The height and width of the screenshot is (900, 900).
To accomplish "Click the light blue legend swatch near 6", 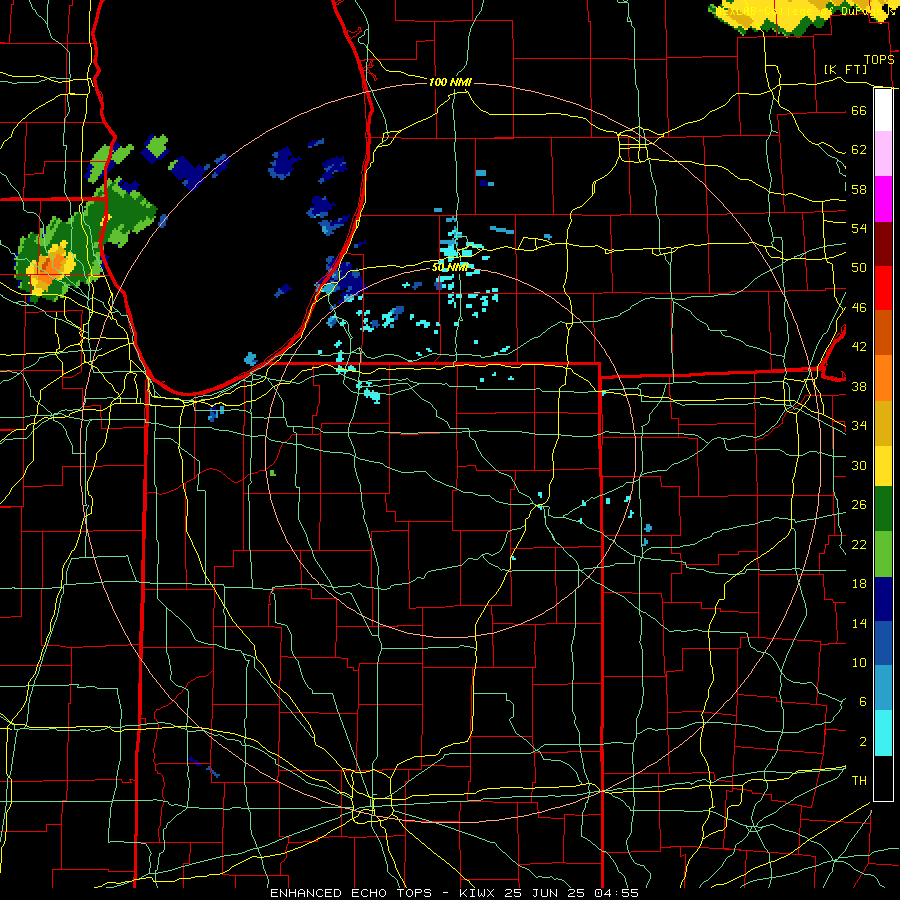I will click(883, 688).
